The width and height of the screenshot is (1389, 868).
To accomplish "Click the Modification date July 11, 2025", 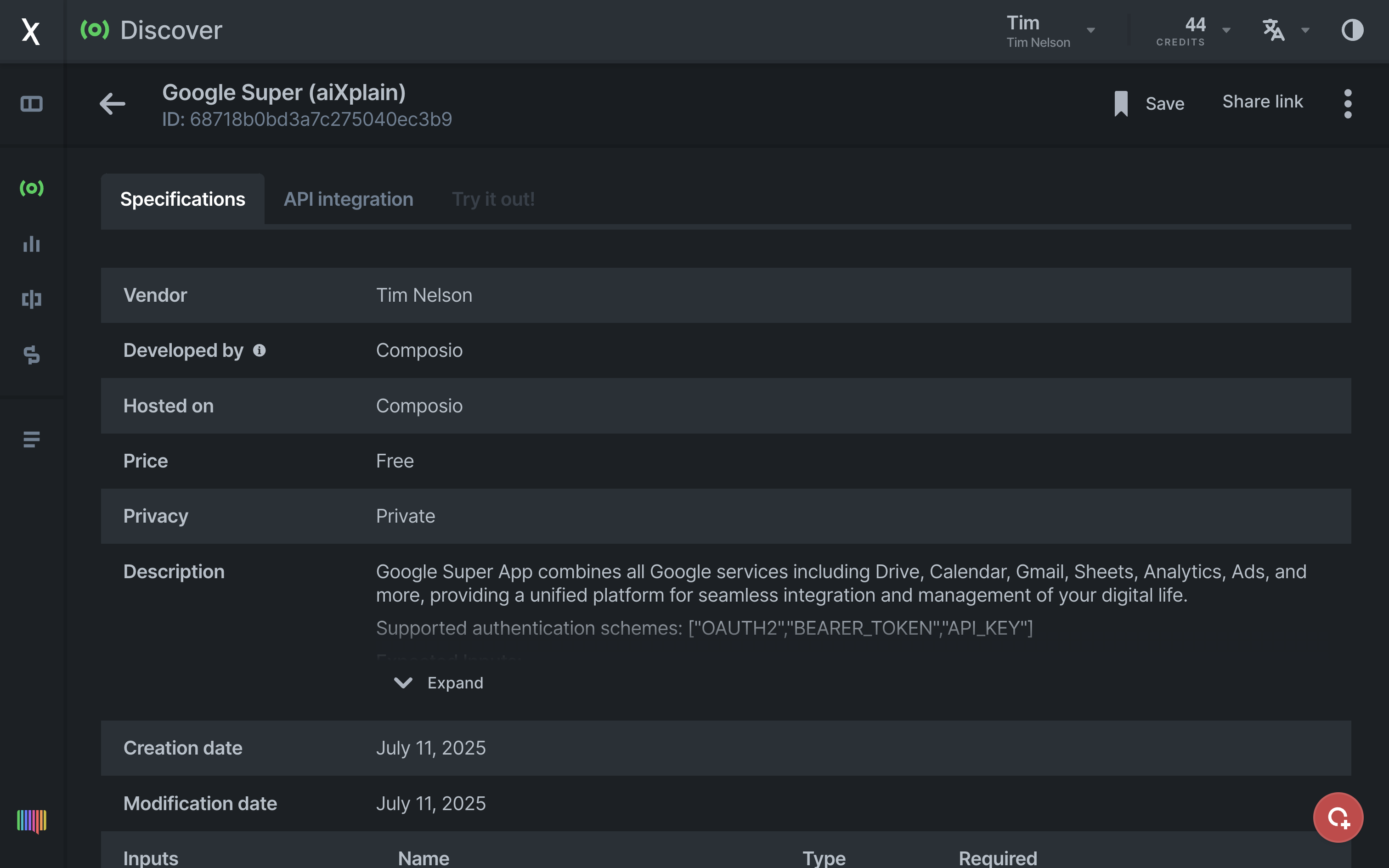I will tap(430, 804).
